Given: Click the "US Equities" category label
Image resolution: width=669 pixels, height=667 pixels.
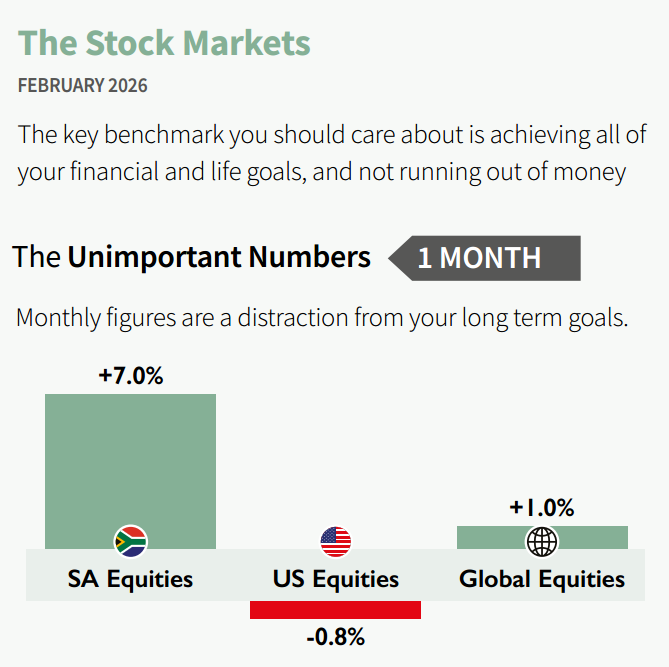Looking at the screenshot, I should (336, 579).
